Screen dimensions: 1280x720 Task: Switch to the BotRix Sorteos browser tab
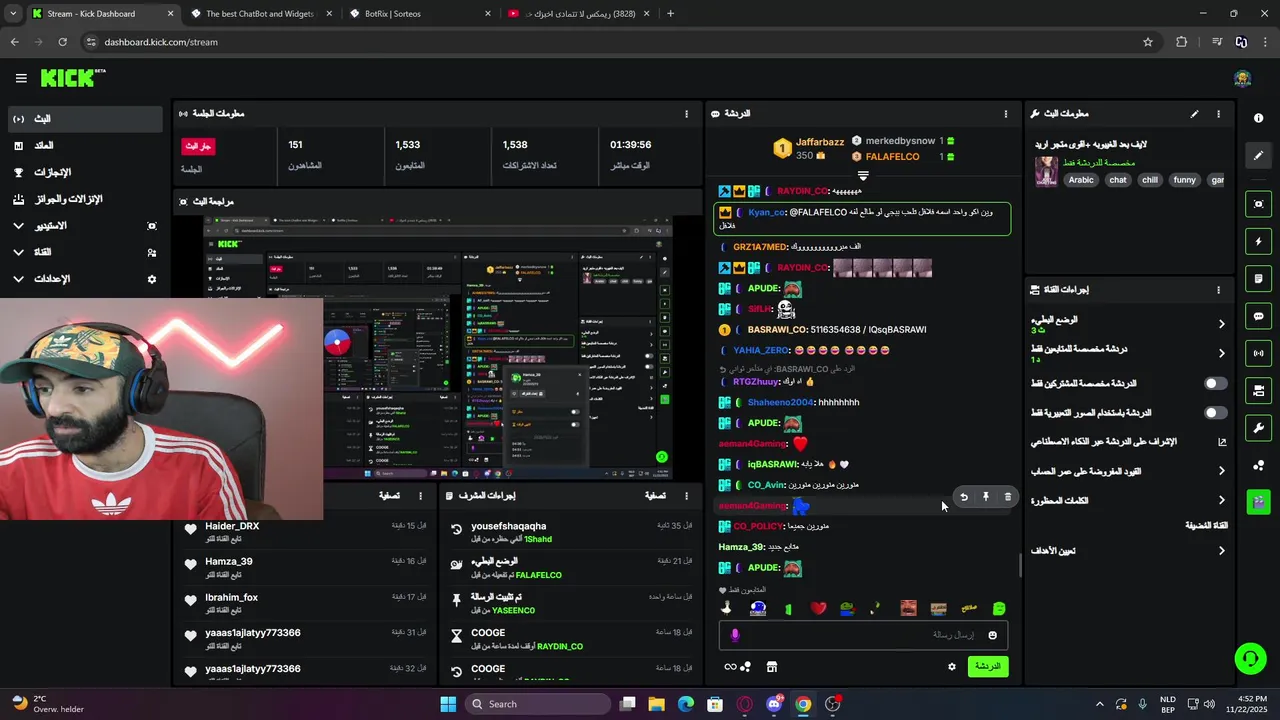(420, 14)
